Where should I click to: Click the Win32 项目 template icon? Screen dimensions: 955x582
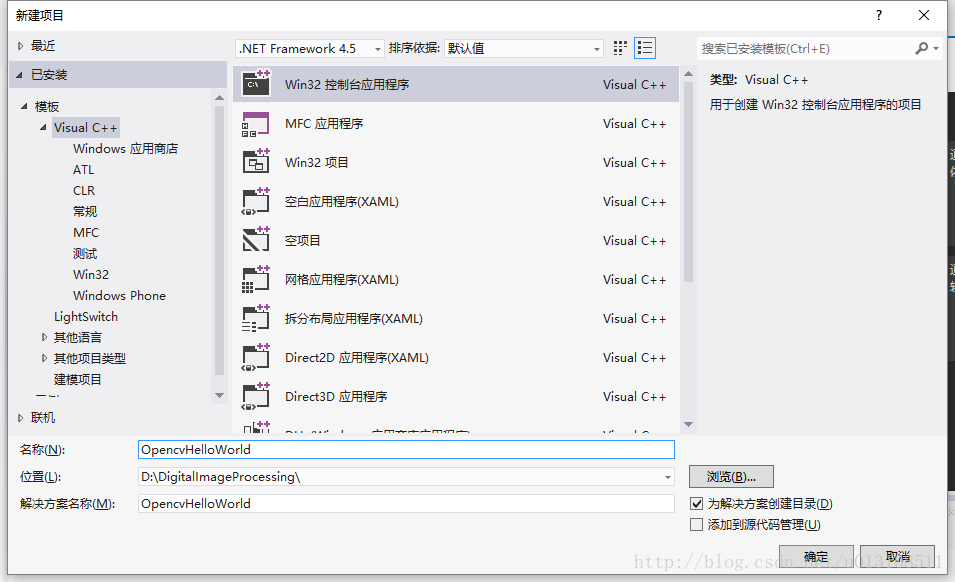click(x=256, y=162)
